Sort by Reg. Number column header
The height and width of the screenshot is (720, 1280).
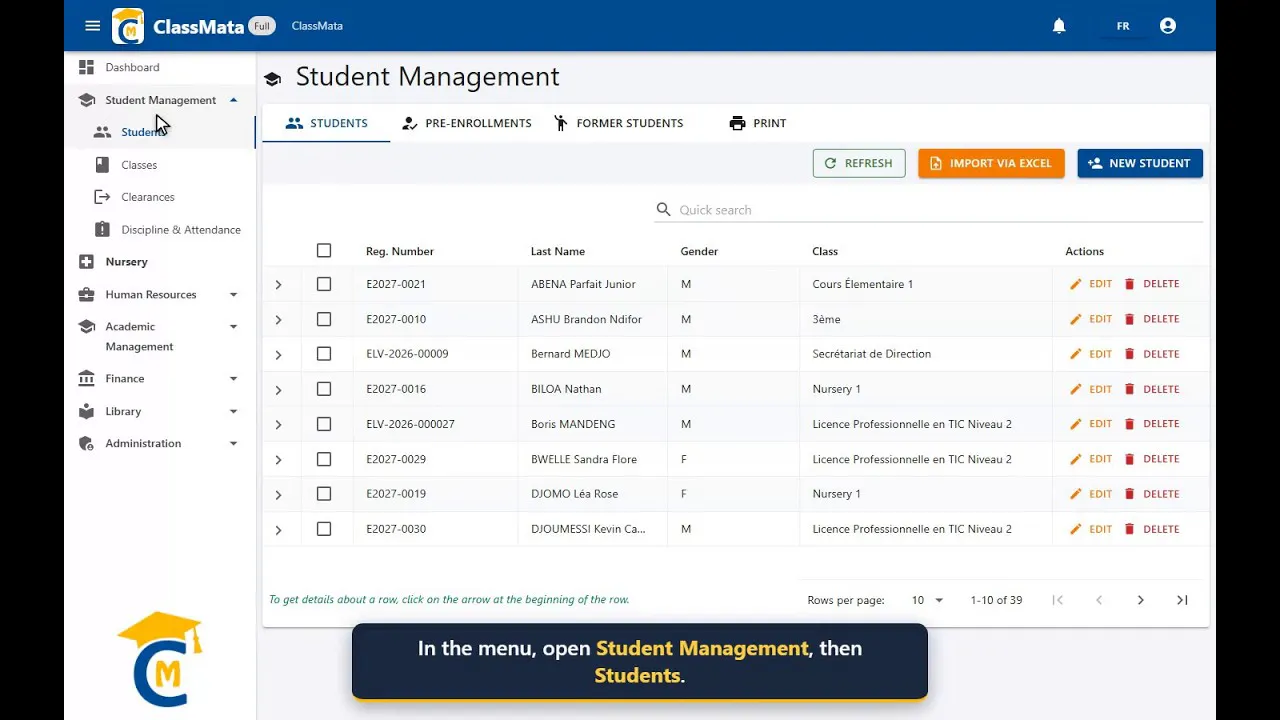pos(400,251)
